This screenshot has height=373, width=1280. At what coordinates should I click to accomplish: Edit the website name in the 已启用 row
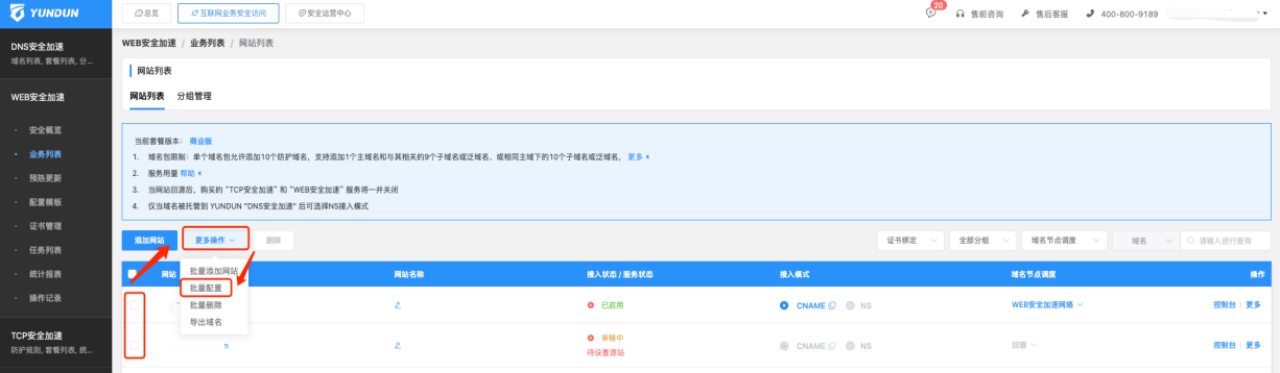pos(397,304)
